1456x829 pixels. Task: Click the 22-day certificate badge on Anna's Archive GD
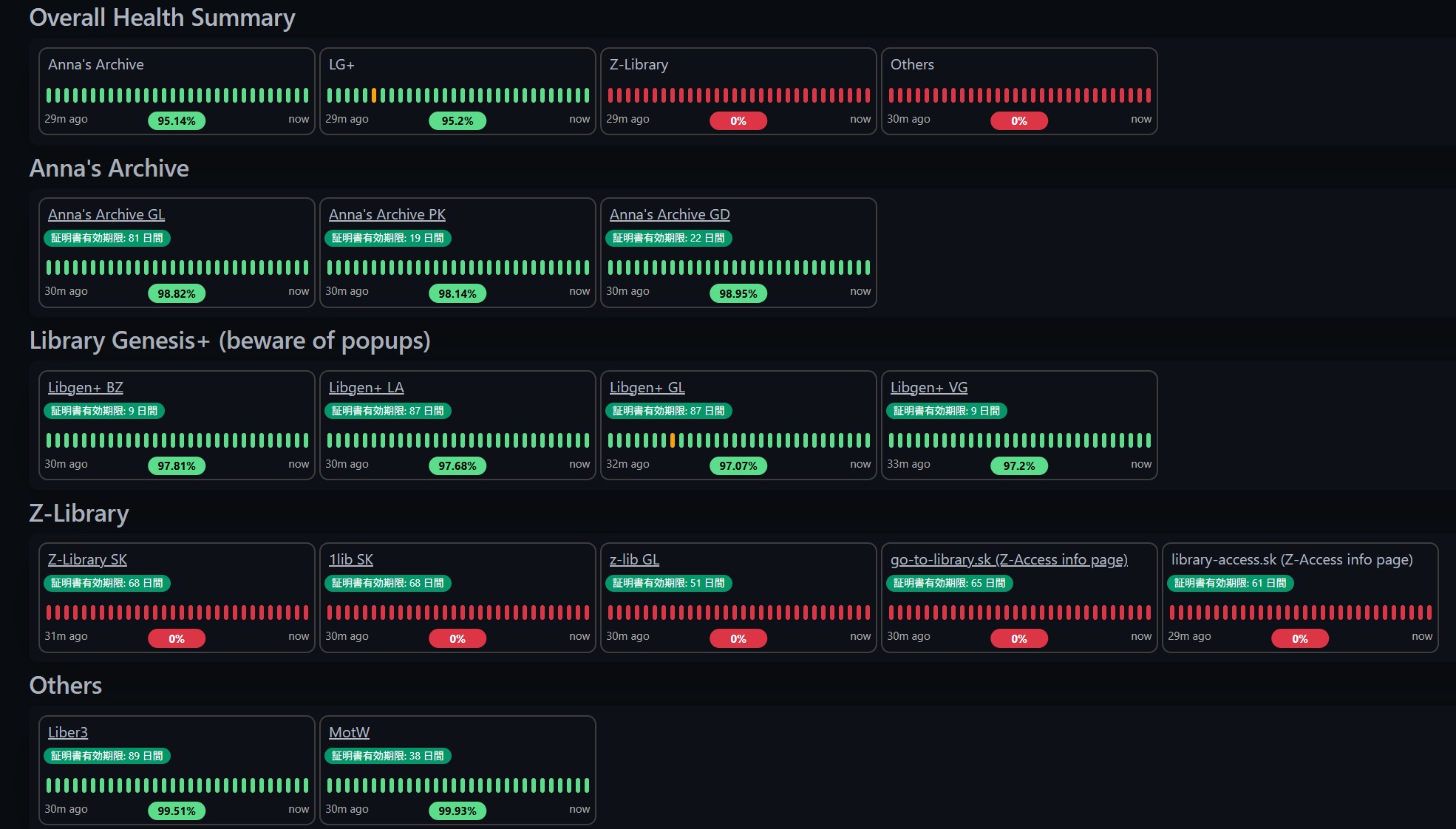point(669,238)
